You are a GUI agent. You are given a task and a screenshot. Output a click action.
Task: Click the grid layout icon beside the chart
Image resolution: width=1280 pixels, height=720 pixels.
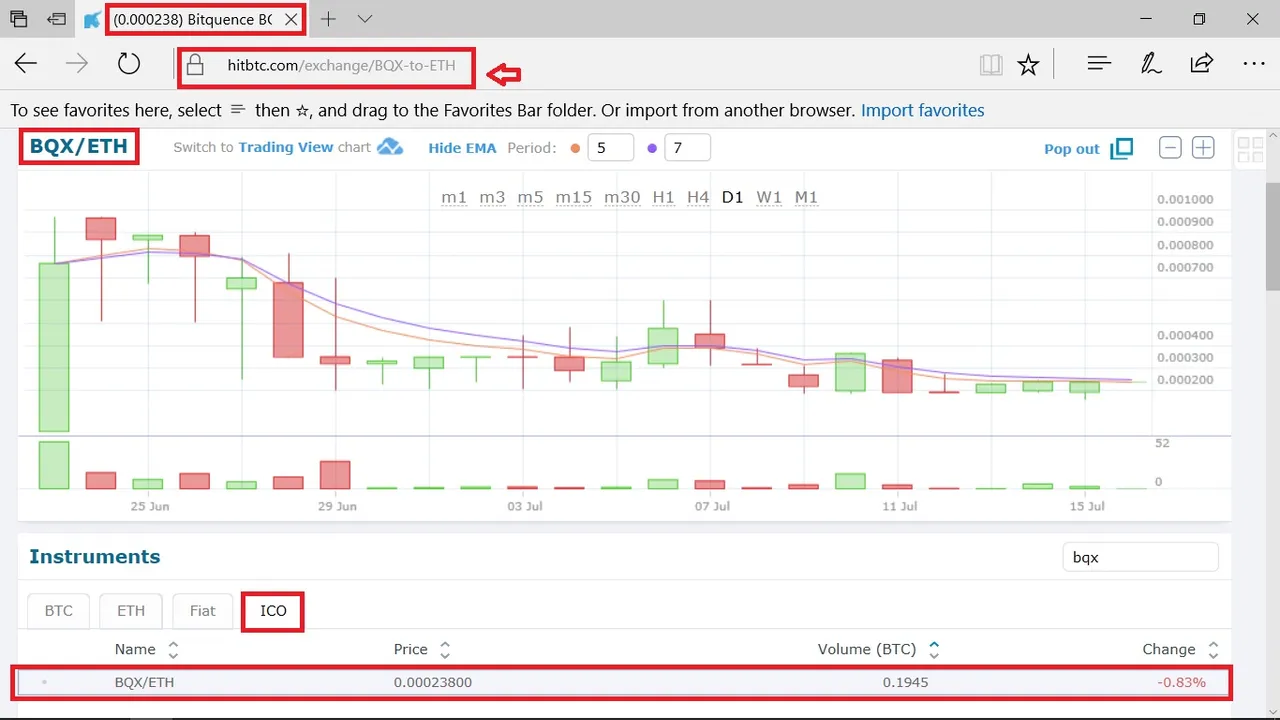point(1250,150)
